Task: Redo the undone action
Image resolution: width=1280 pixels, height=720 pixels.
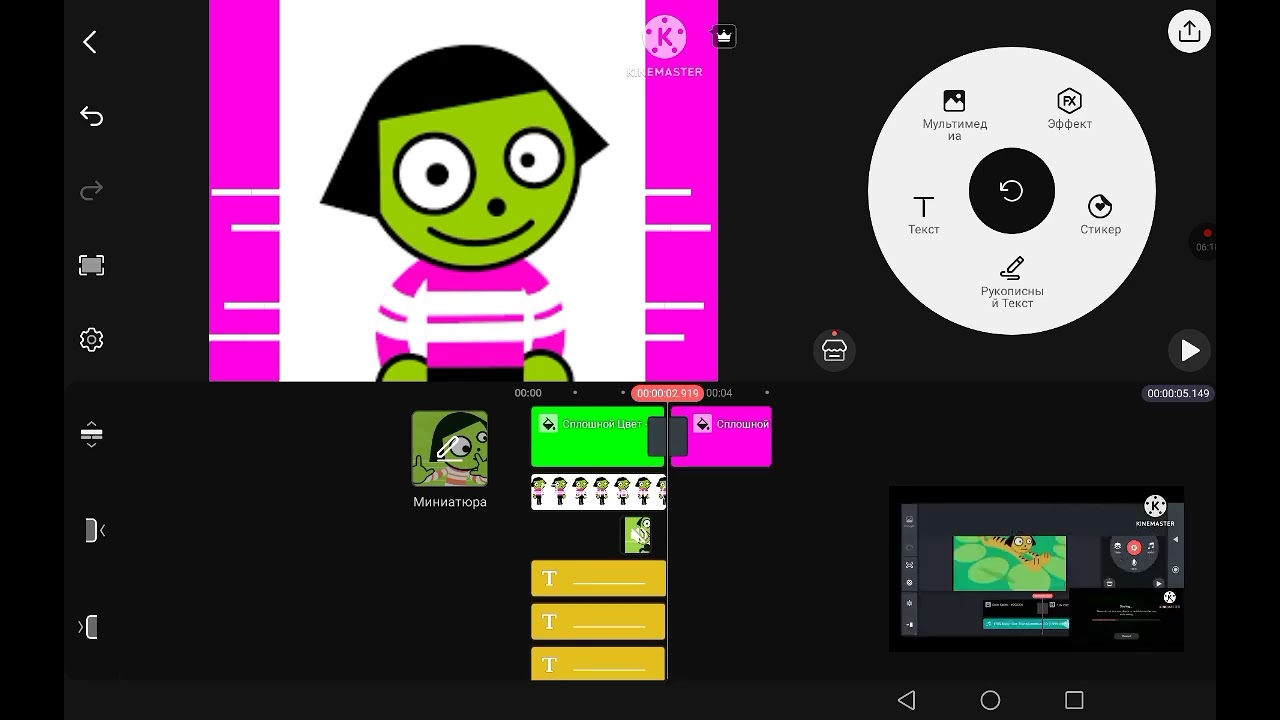Action: 91,191
